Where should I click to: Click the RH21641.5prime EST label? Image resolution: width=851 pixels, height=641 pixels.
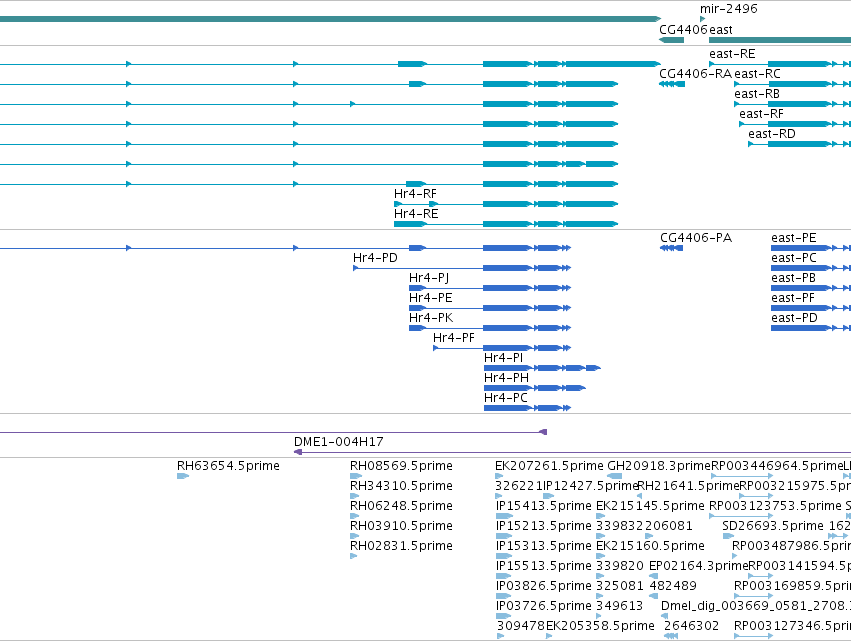point(688,486)
